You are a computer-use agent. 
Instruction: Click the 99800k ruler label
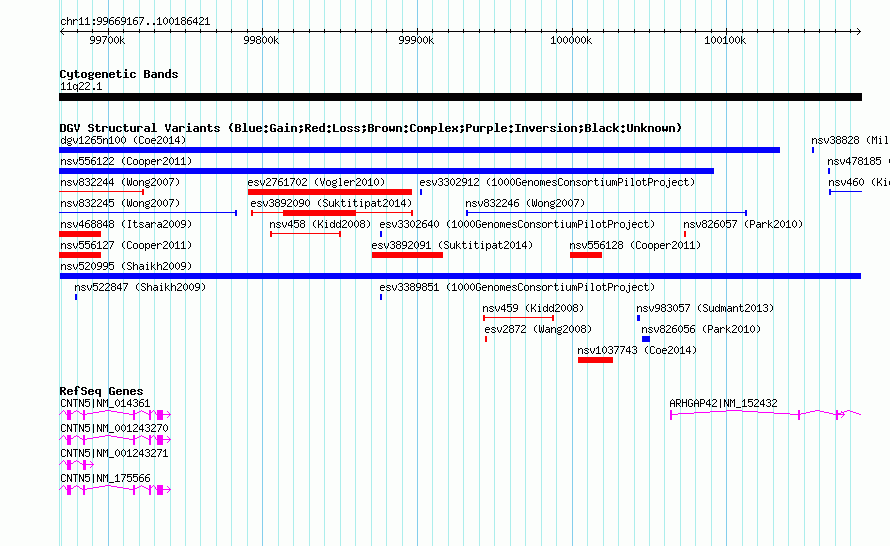click(261, 40)
